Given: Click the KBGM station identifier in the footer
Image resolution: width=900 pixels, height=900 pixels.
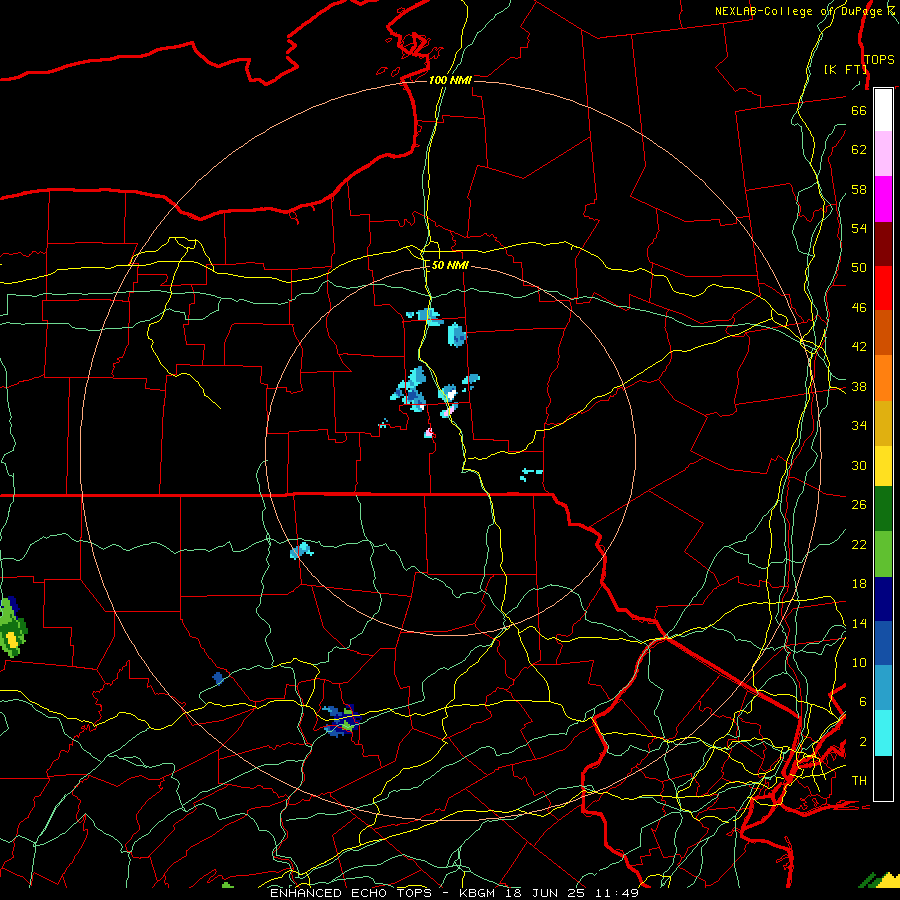Looking at the screenshot, I should (x=477, y=893).
